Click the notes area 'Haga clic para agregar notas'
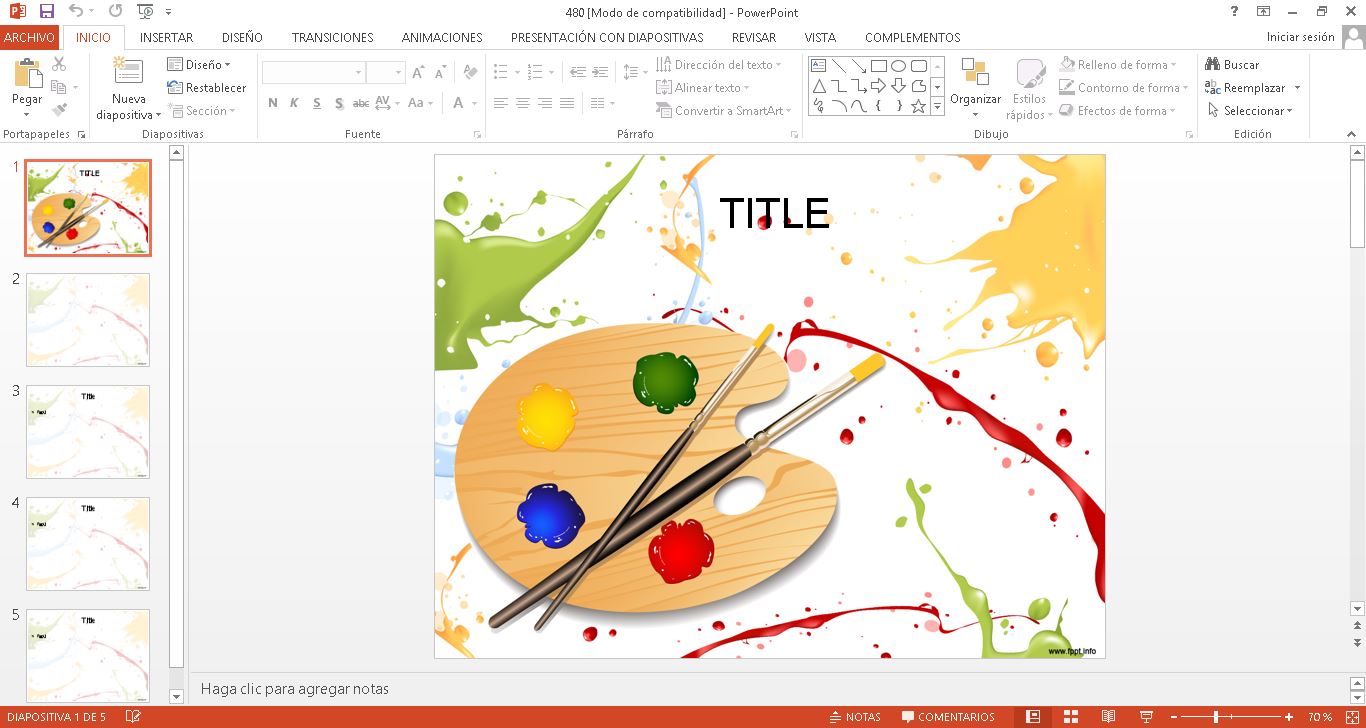1366x728 pixels. pos(295,689)
